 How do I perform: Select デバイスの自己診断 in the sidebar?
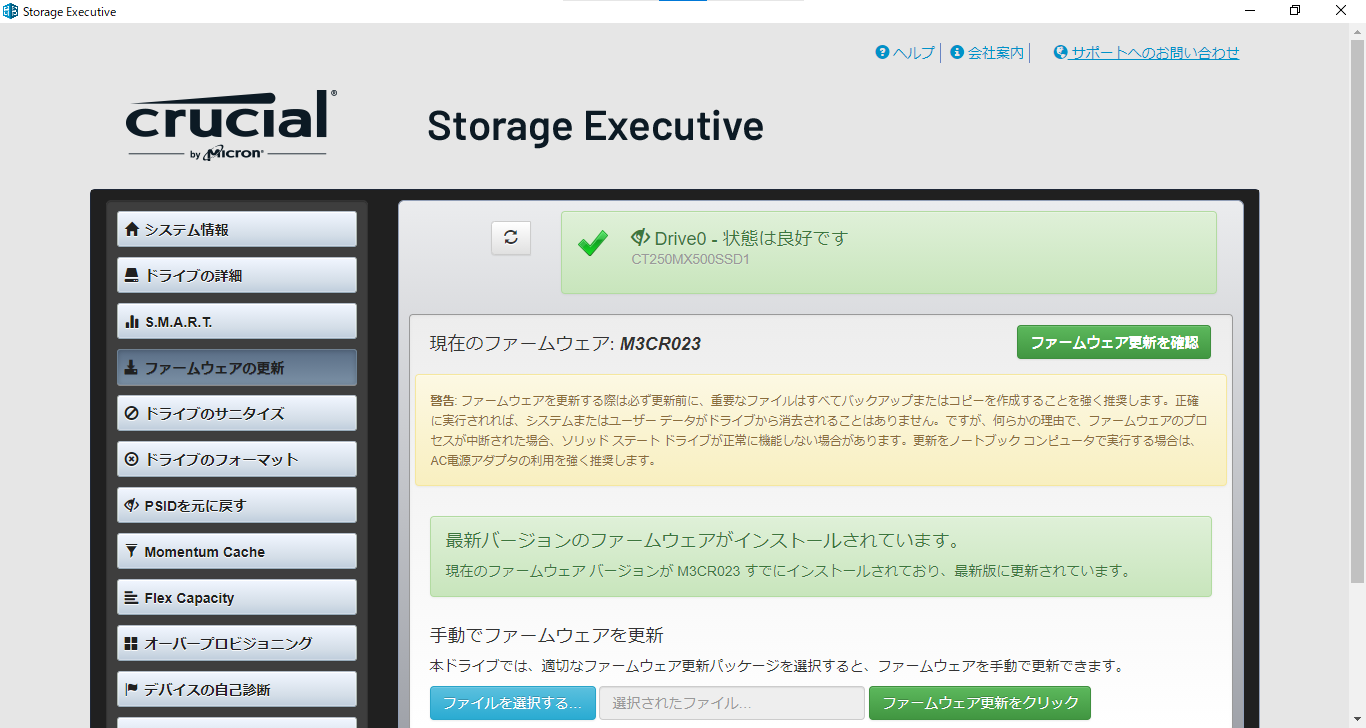[237, 689]
